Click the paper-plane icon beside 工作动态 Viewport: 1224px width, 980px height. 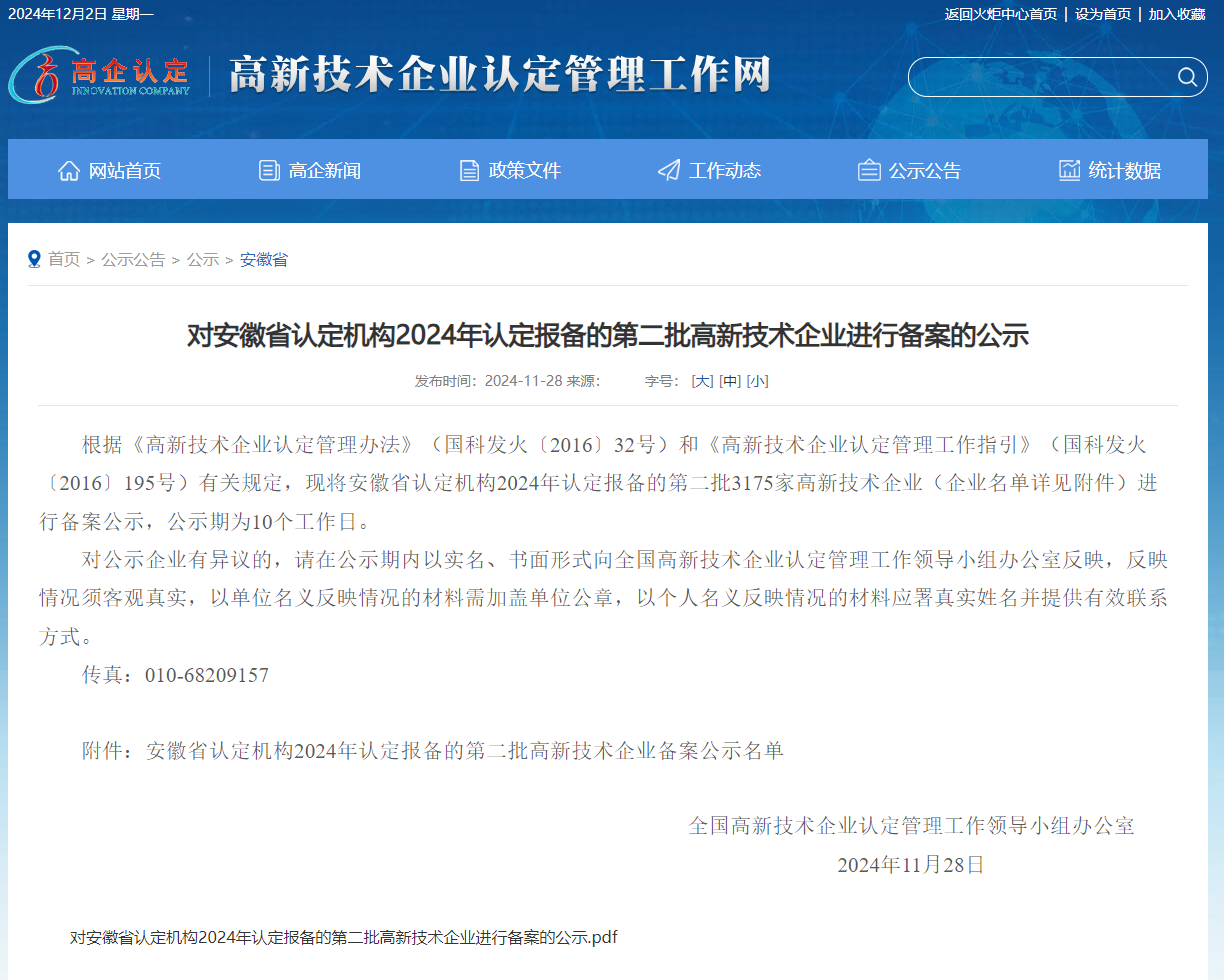[668, 170]
